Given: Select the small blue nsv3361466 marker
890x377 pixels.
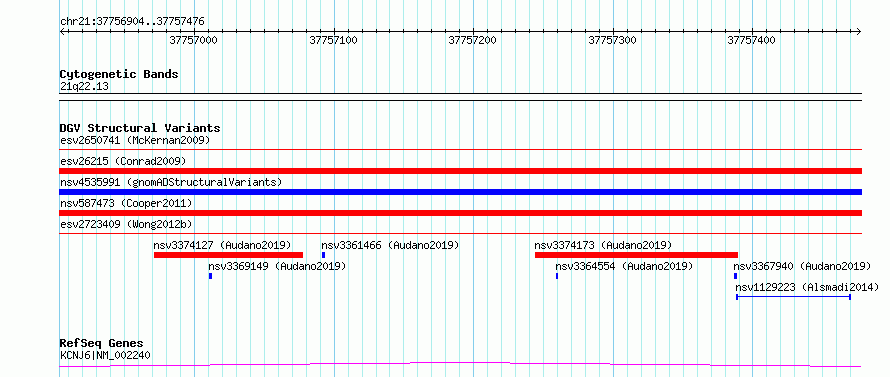Looking at the screenshot, I should pyautogui.click(x=324, y=255).
